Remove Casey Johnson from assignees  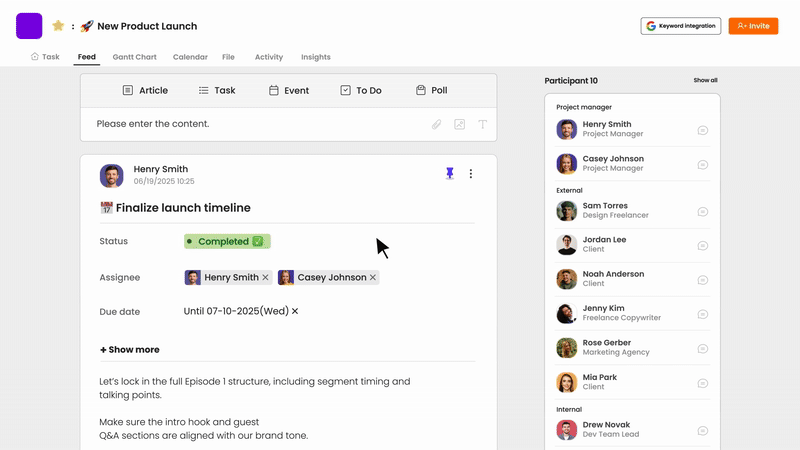point(373,278)
